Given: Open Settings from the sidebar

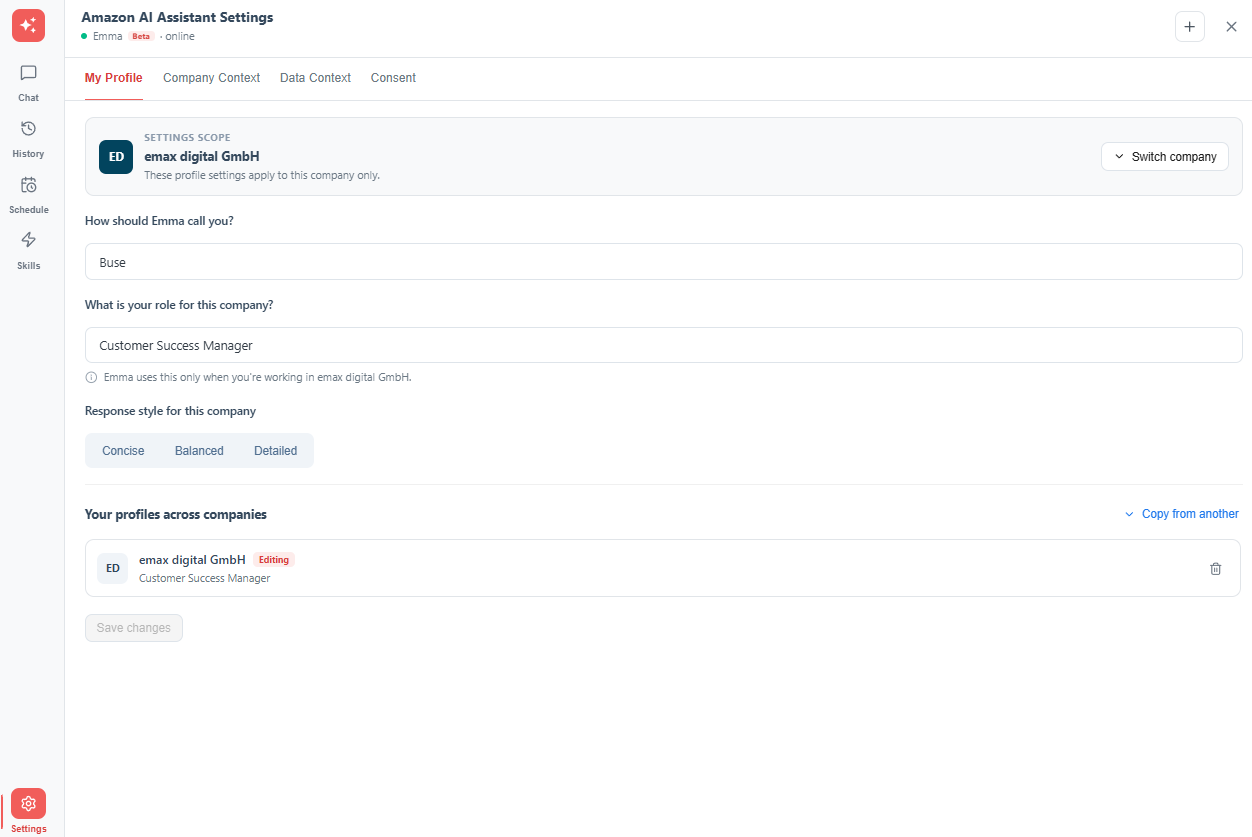Looking at the screenshot, I should click(28, 811).
